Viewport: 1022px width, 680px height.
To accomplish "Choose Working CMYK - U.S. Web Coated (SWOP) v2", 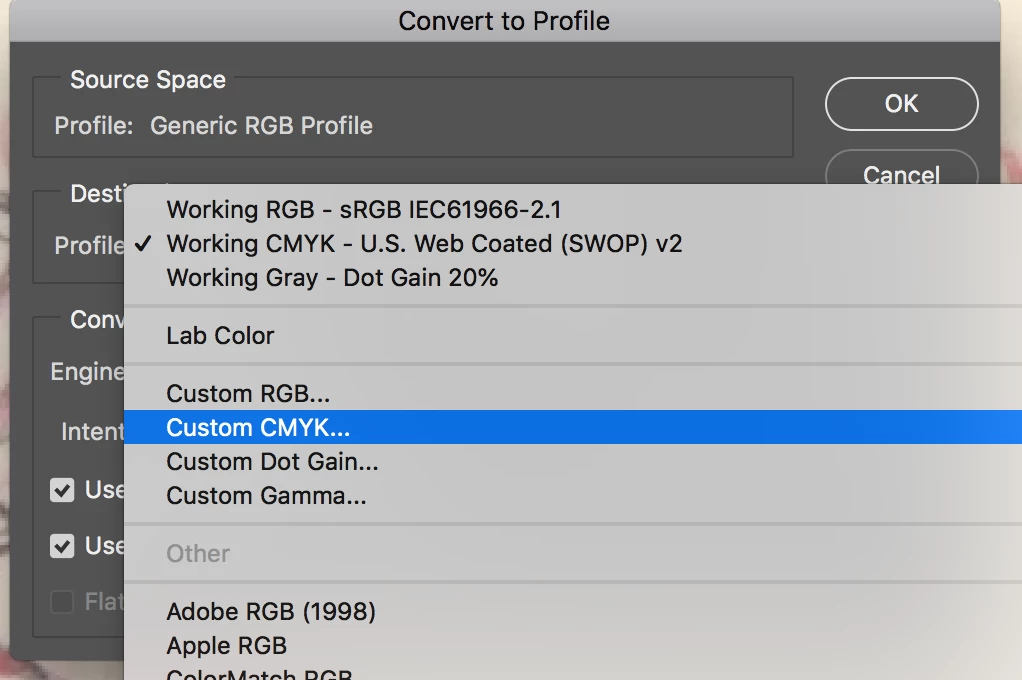I will click(424, 244).
